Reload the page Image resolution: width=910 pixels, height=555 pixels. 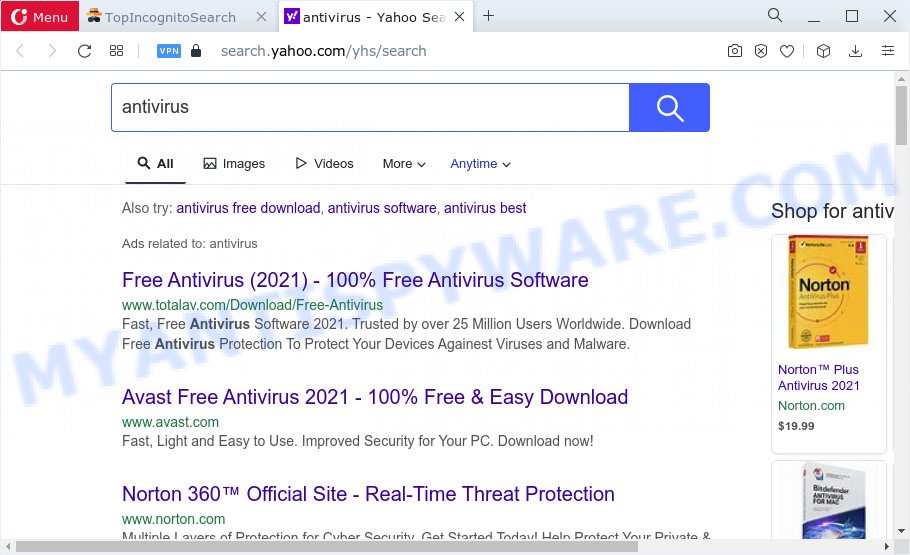coord(85,51)
